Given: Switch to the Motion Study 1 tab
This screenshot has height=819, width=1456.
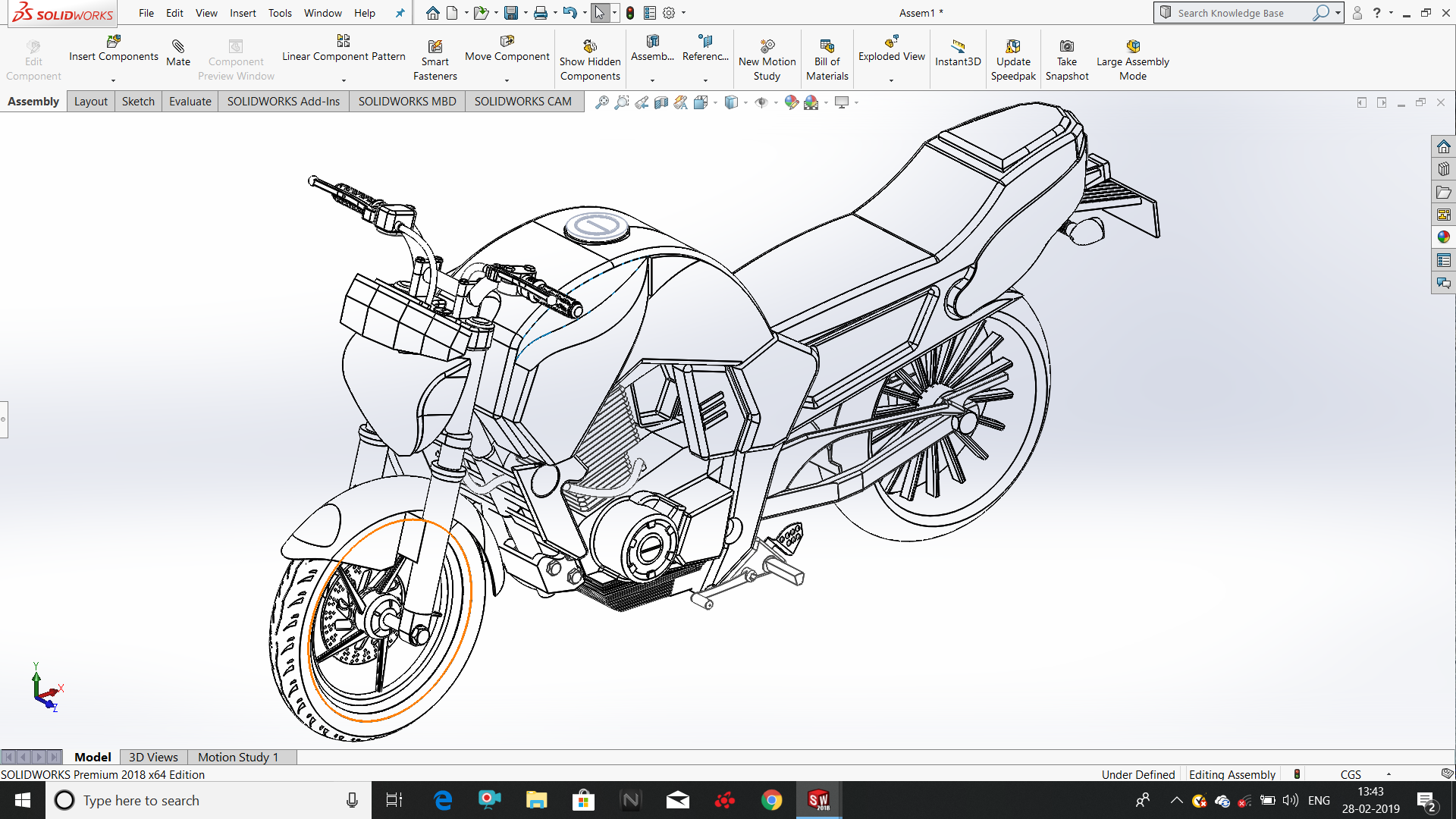Looking at the screenshot, I should click(239, 756).
